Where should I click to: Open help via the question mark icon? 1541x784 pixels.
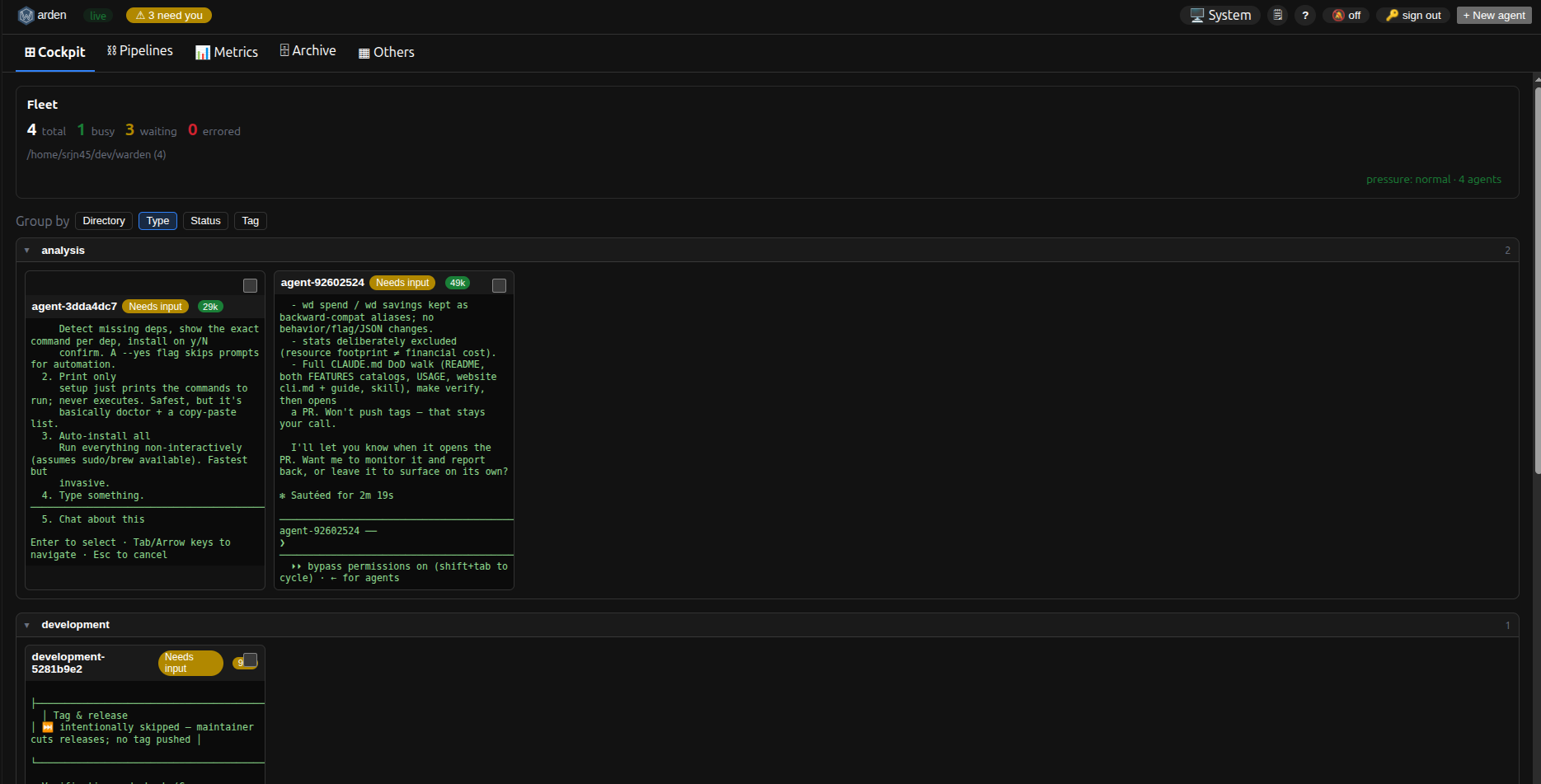[1305, 15]
